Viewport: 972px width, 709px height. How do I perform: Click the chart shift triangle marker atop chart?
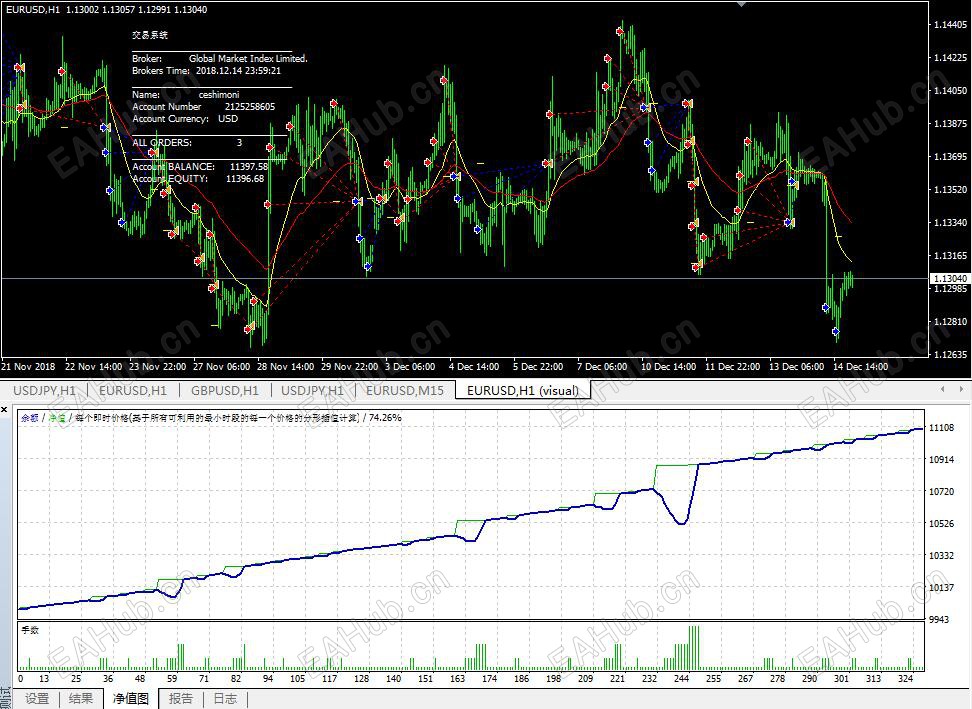741,4
